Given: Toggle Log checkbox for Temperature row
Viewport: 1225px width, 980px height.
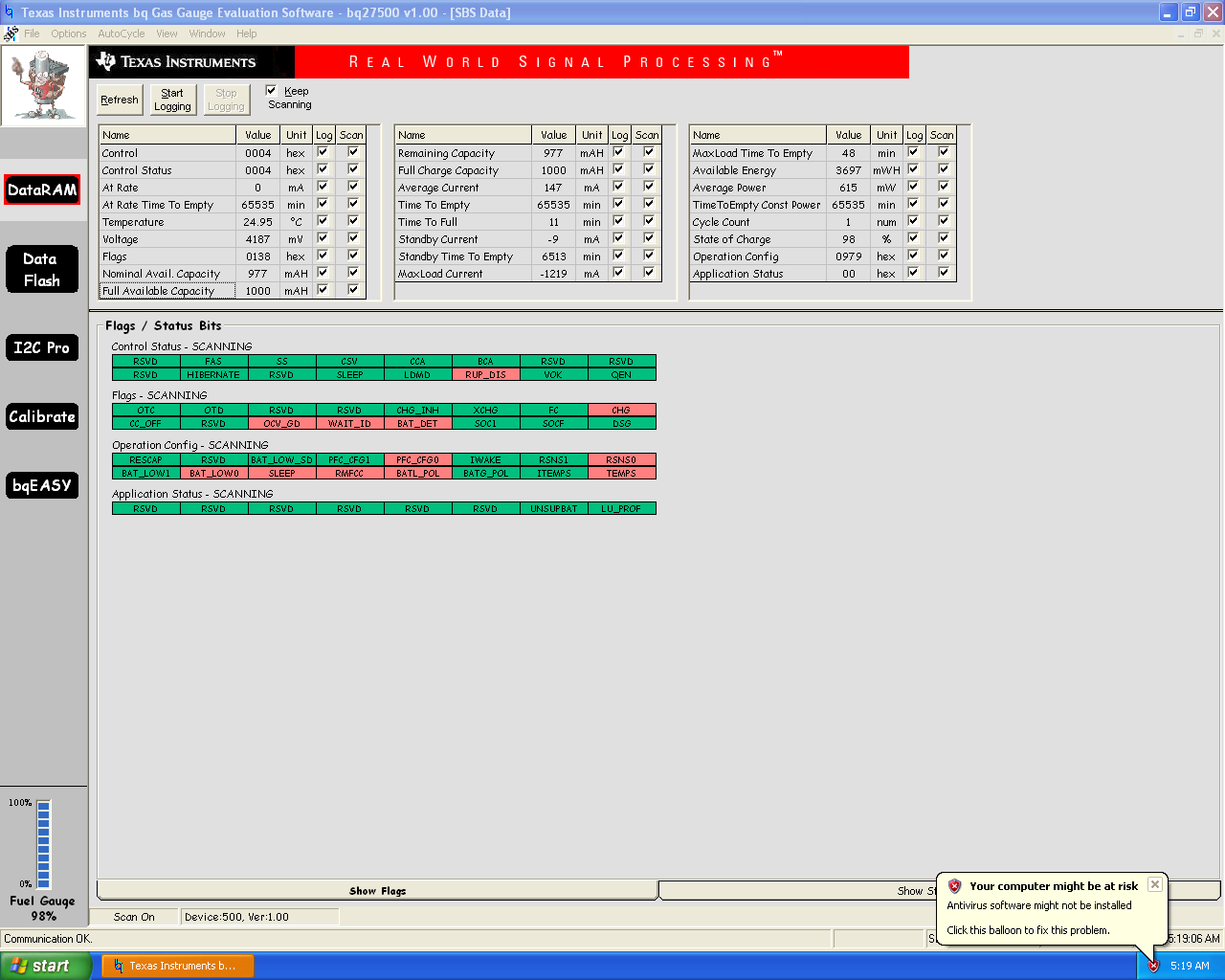Looking at the screenshot, I should (323, 221).
